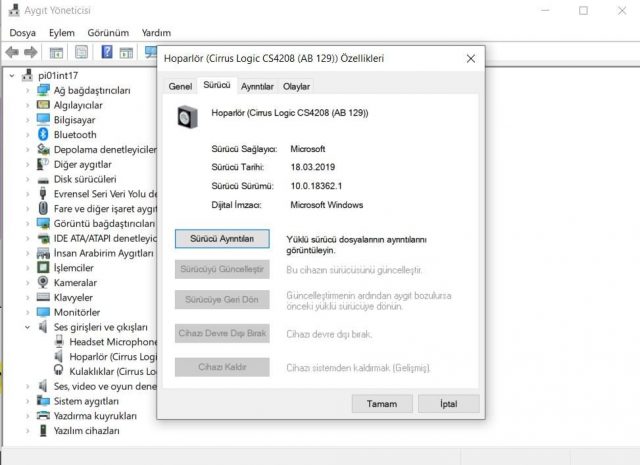The image size is (640, 465).
Task: Select İnsan Arabirim Aygıtları tree item
Action: click(104, 253)
